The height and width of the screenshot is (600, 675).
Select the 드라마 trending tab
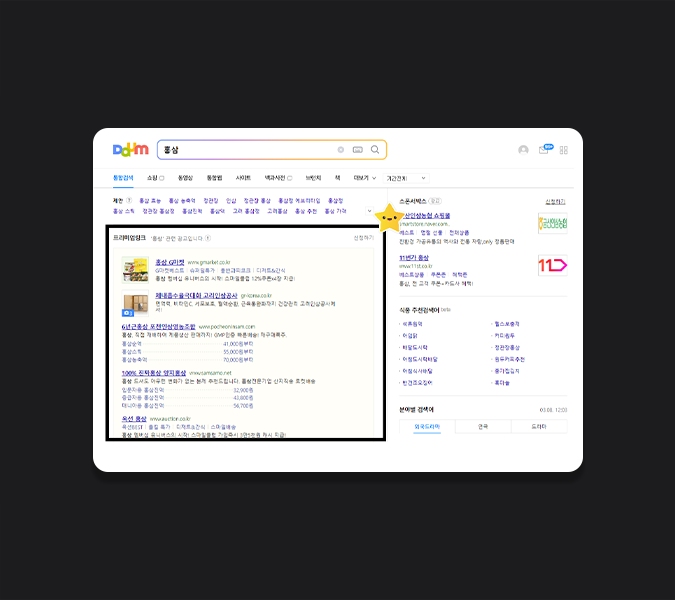(x=539, y=427)
